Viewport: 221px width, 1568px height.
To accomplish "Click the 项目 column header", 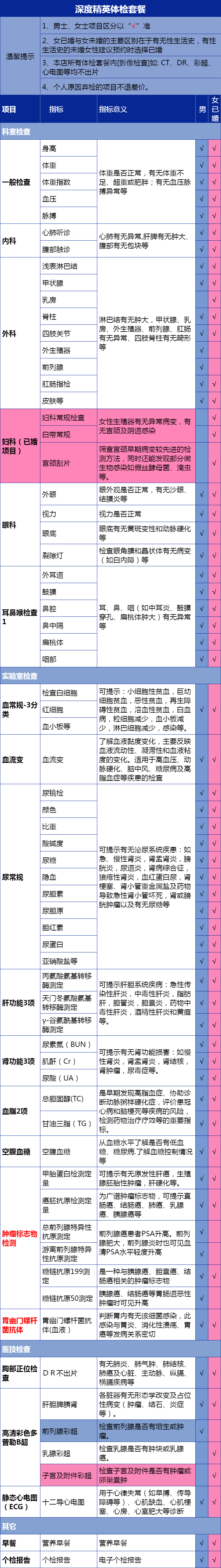I will pos(20,110).
